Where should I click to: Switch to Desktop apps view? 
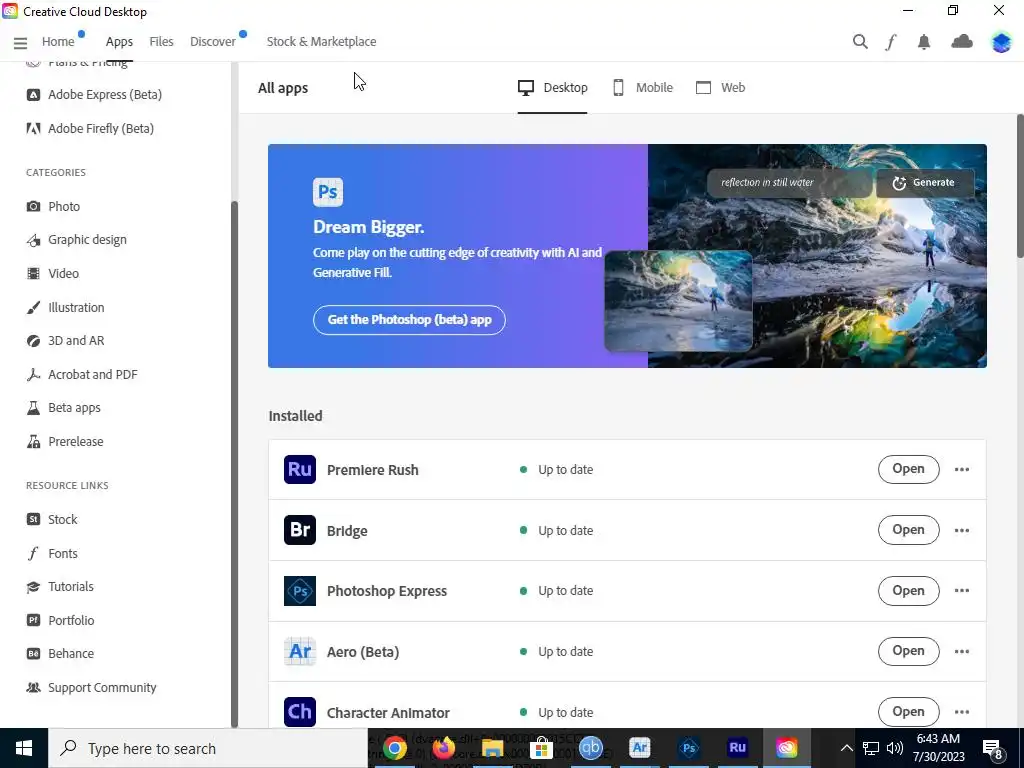[552, 88]
